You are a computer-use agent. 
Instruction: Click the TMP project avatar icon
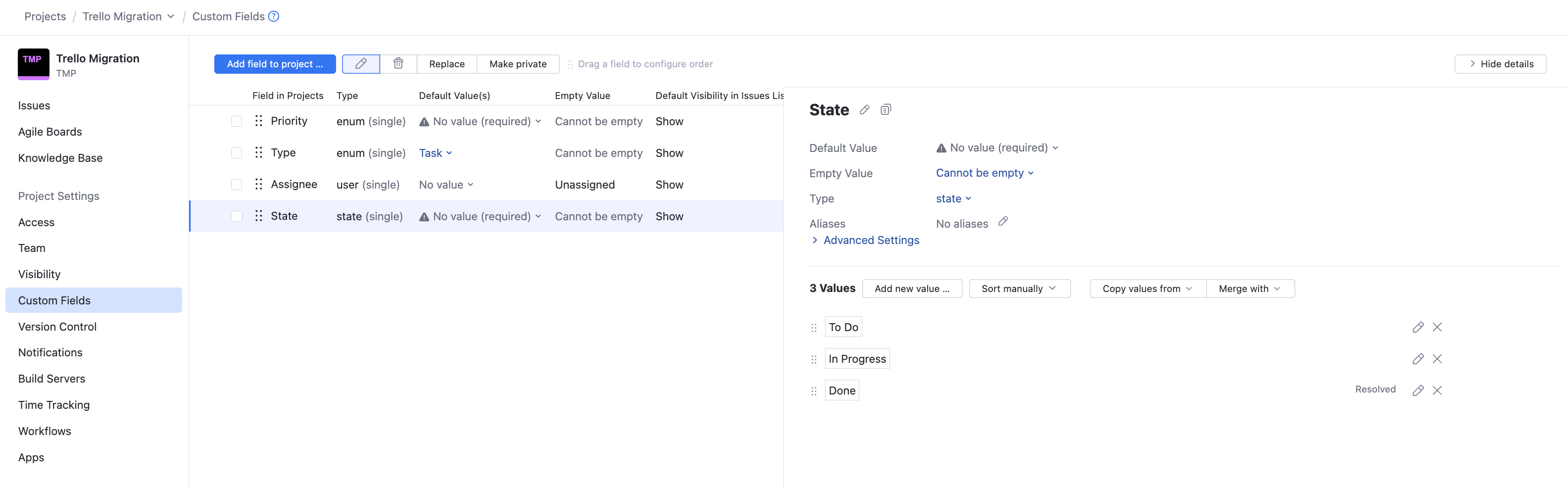(x=33, y=63)
